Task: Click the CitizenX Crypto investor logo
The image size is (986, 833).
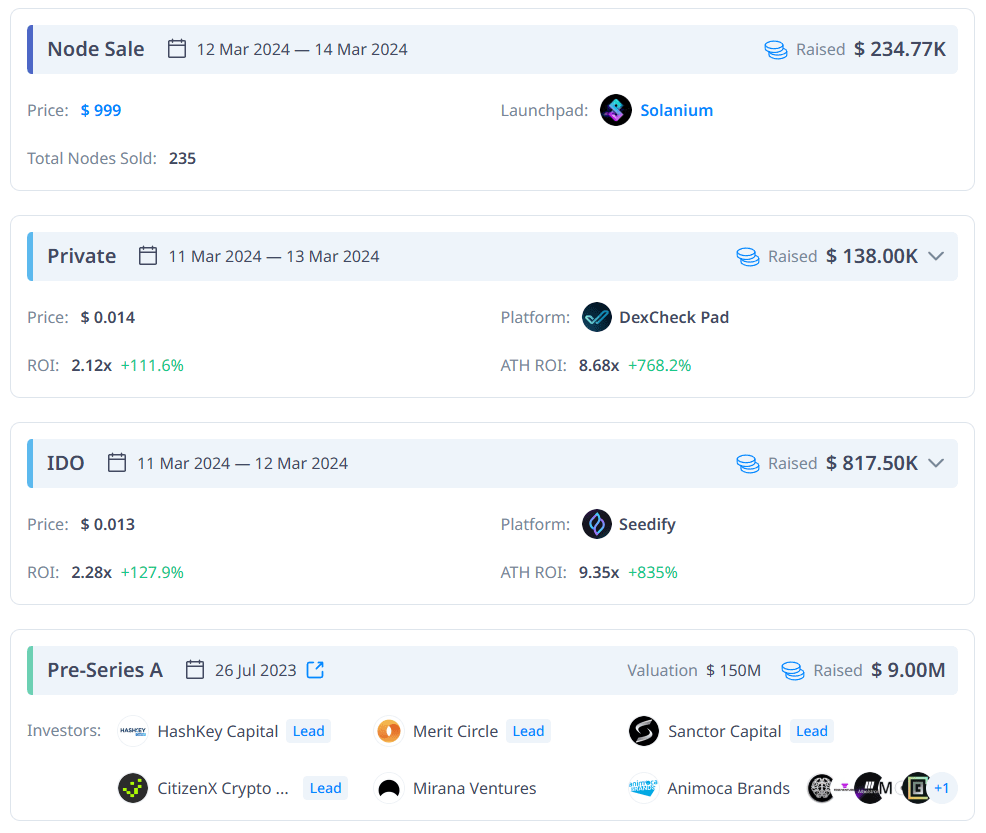Action: (x=133, y=788)
